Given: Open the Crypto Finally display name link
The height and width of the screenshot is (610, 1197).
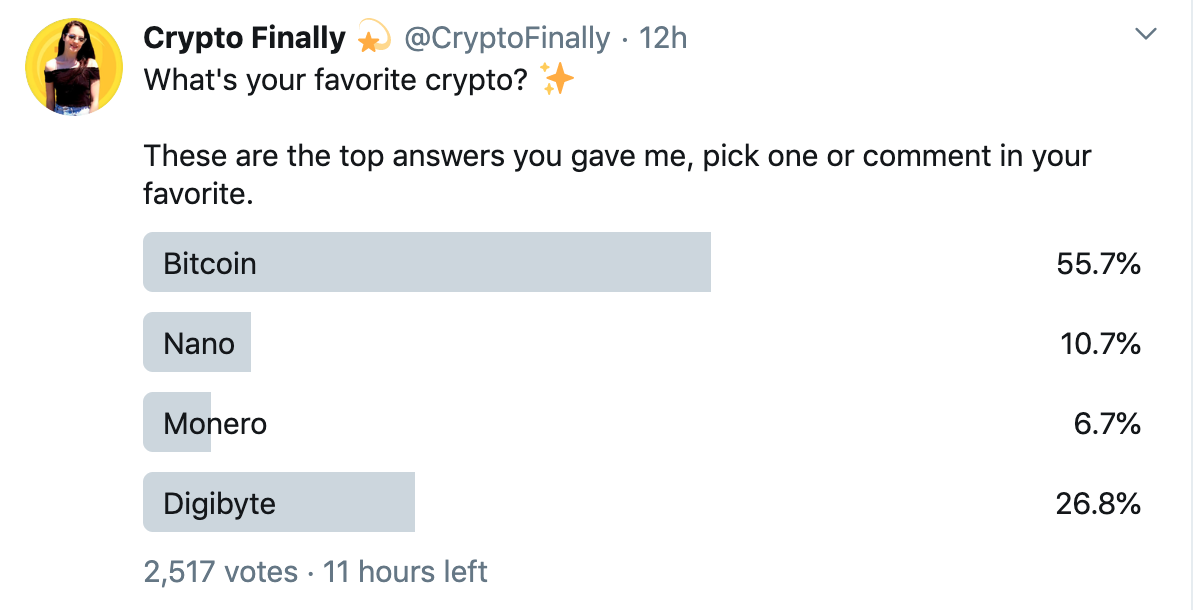Looking at the screenshot, I should 244,39.
